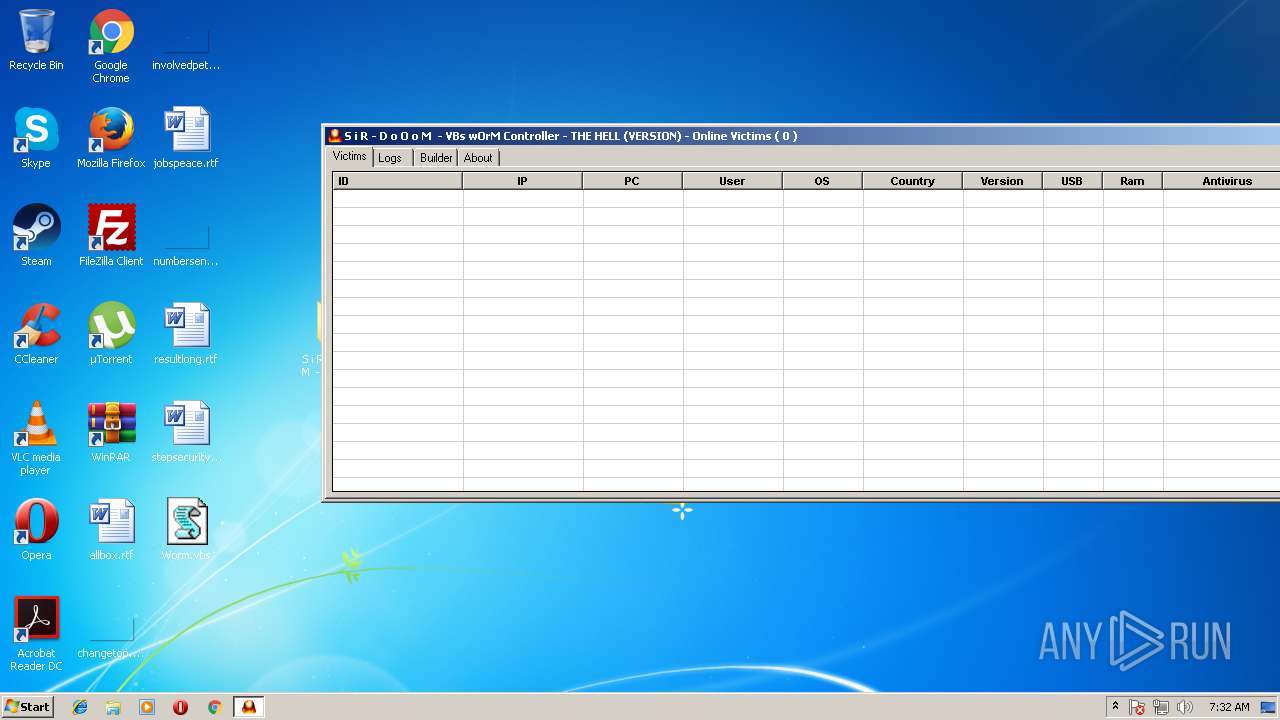Screen dimensions: 1280x720
Task: Select the WinRAR desktop icon
Action: [111, 432]
